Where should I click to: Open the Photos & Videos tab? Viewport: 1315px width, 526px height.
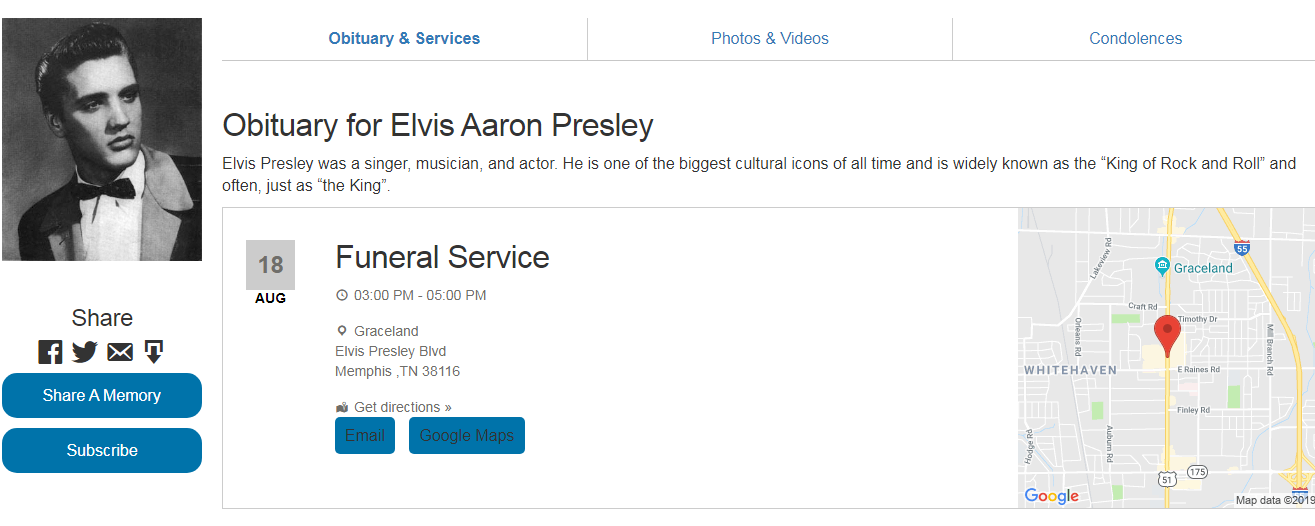[770, 38]
